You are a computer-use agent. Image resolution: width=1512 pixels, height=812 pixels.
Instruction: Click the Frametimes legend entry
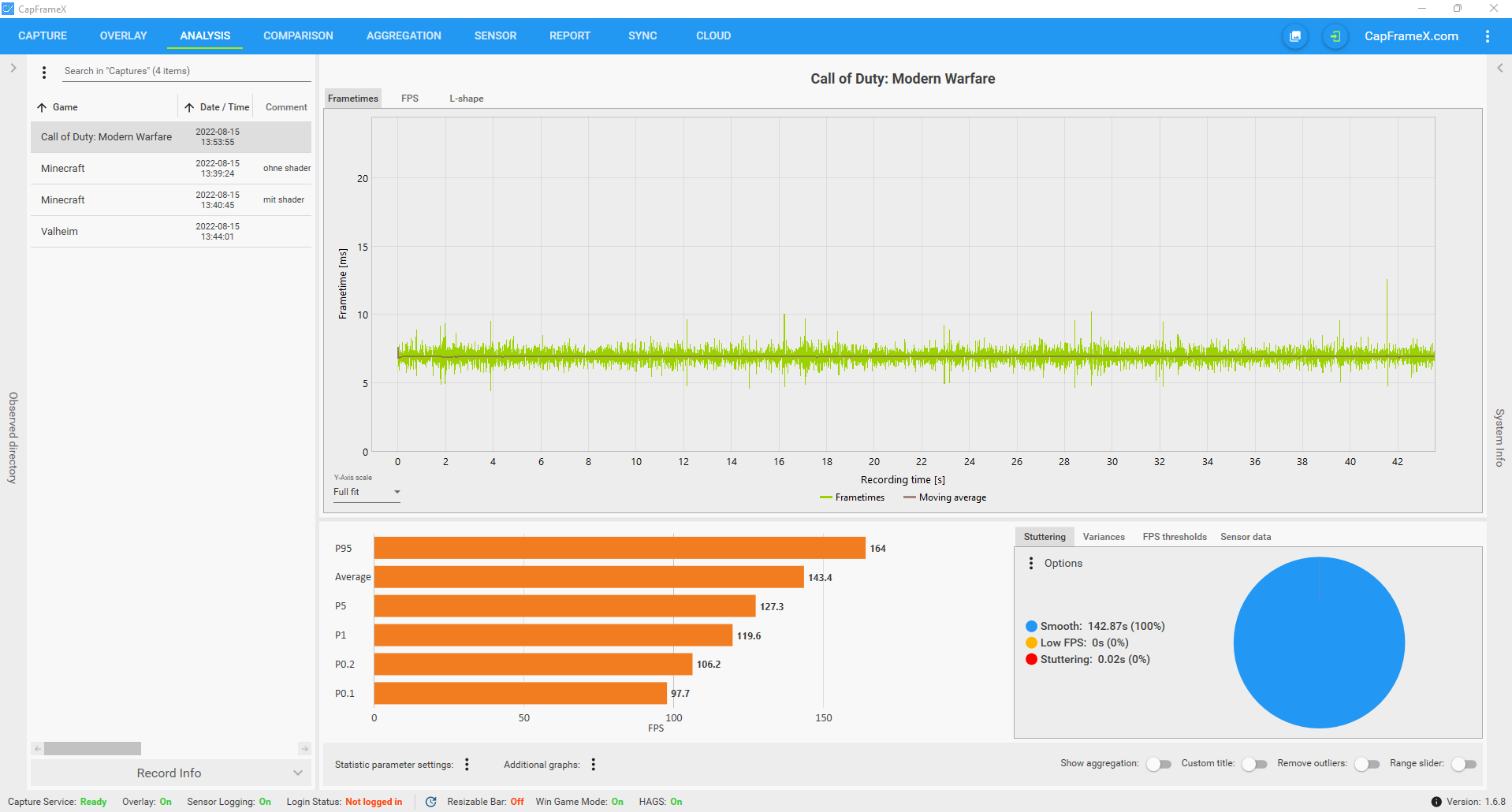852,497
